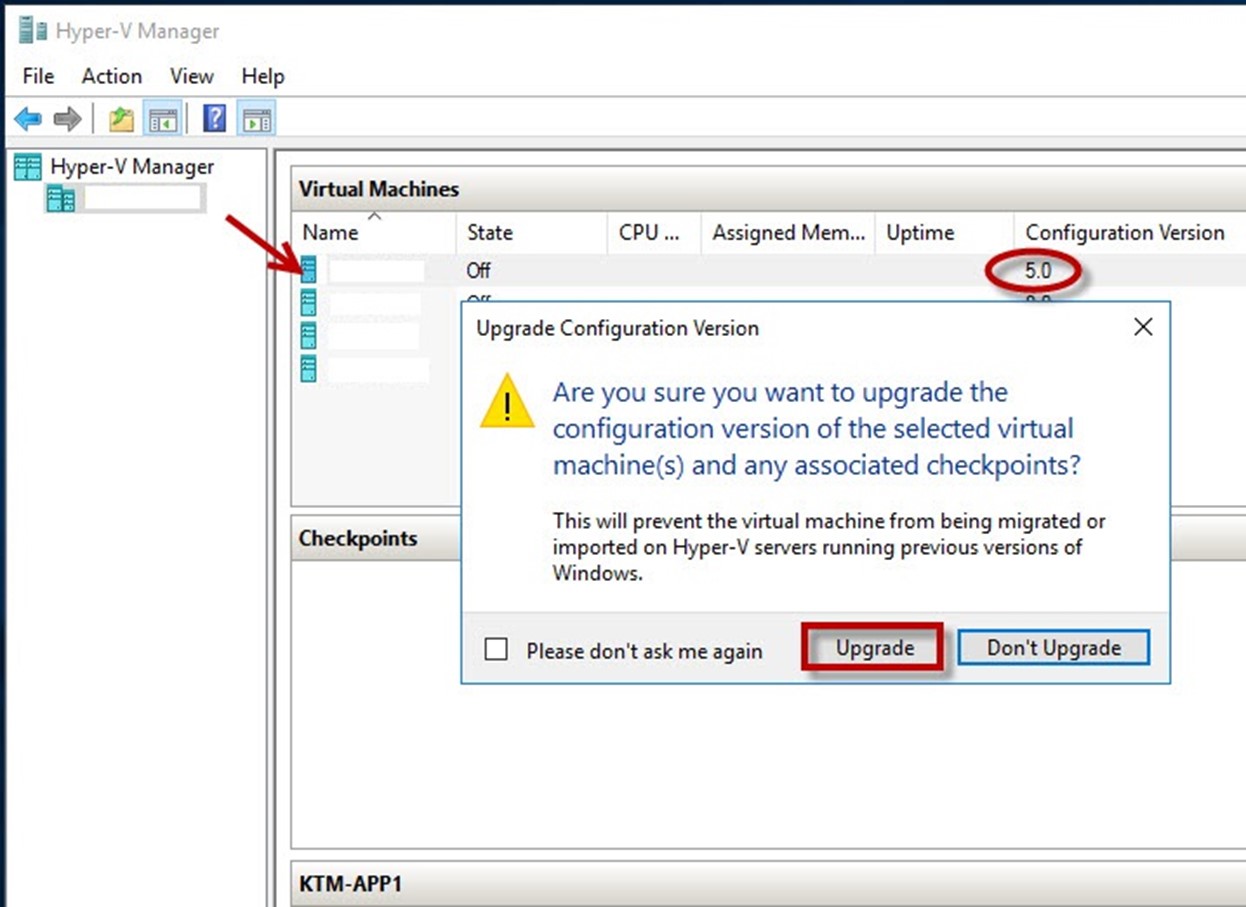Open the Action menu
Image resolution: width=1246 pixels, height=907 pixels.
tap(112, 76)
